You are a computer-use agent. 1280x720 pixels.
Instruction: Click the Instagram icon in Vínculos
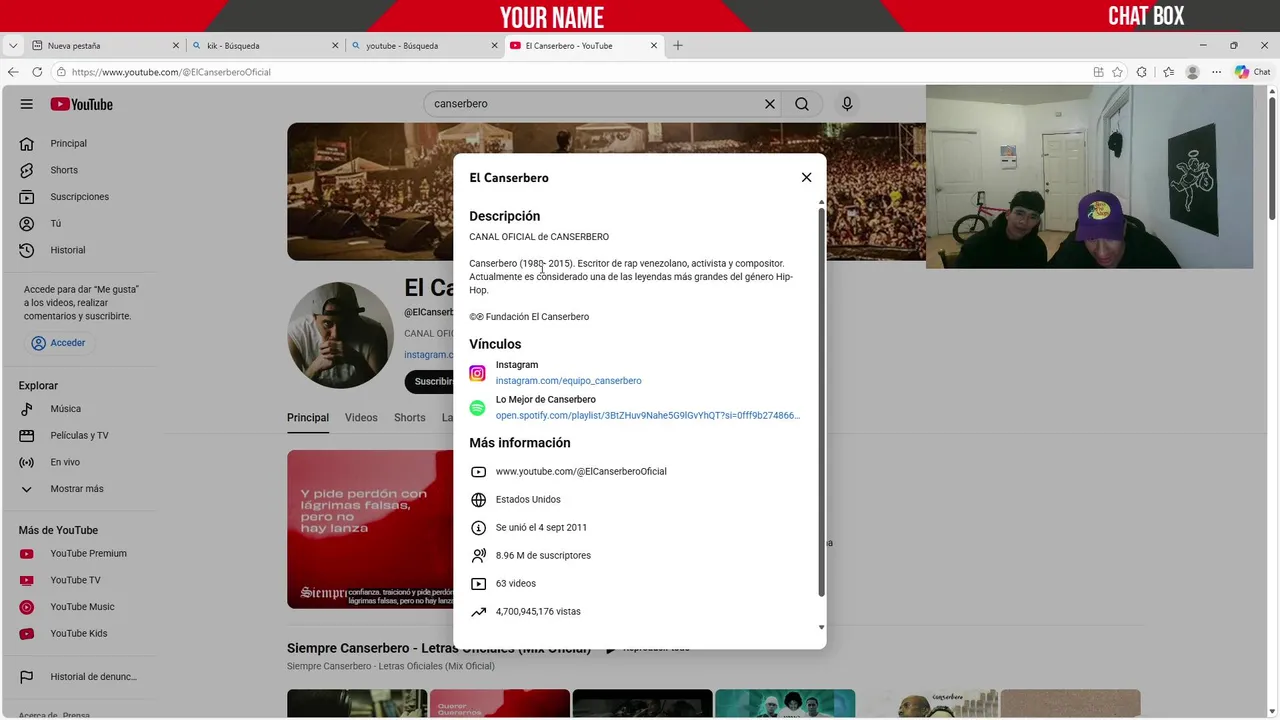478,373
